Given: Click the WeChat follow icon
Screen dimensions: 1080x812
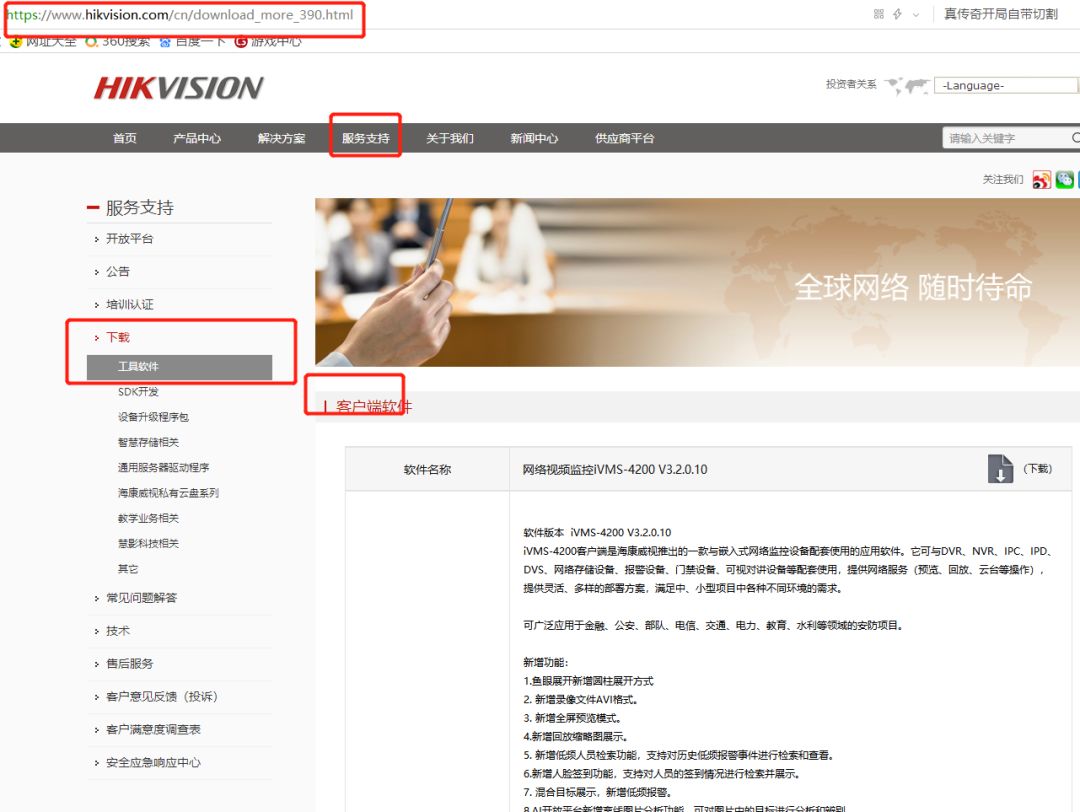Looking at the screenshot, I should 1065,179.
